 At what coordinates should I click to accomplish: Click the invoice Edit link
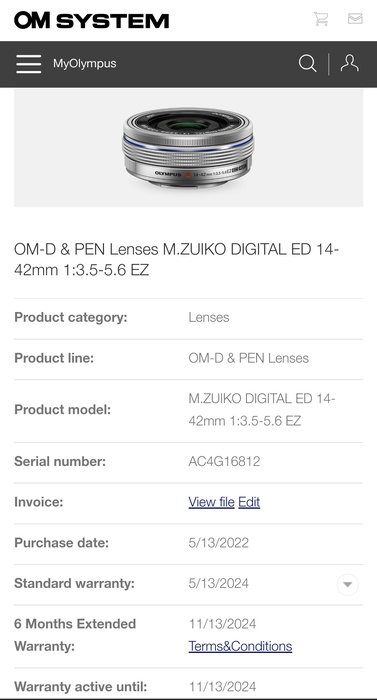pos(249,502)
